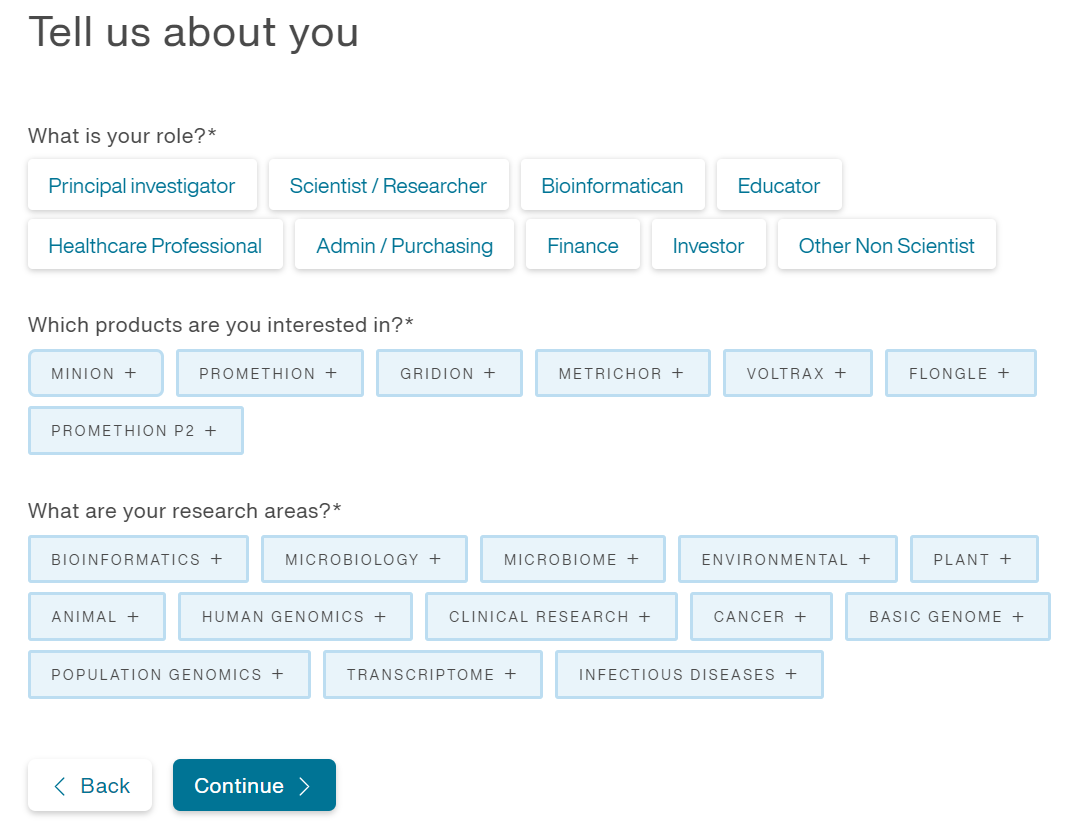Pick the Bioinformatican role option

[612, 185]
